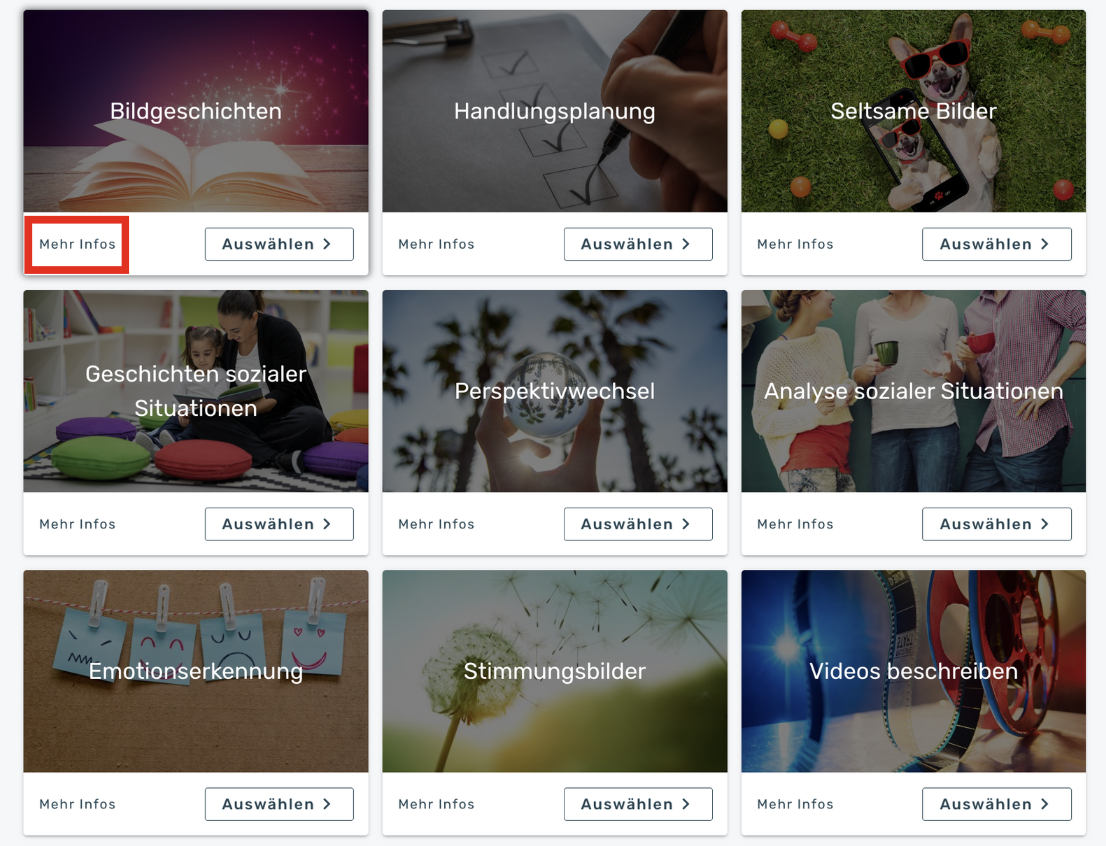Select the Bildgeschichten module with Auswählen
This screenshot has height=846, width=1106.
coord(279,244)
